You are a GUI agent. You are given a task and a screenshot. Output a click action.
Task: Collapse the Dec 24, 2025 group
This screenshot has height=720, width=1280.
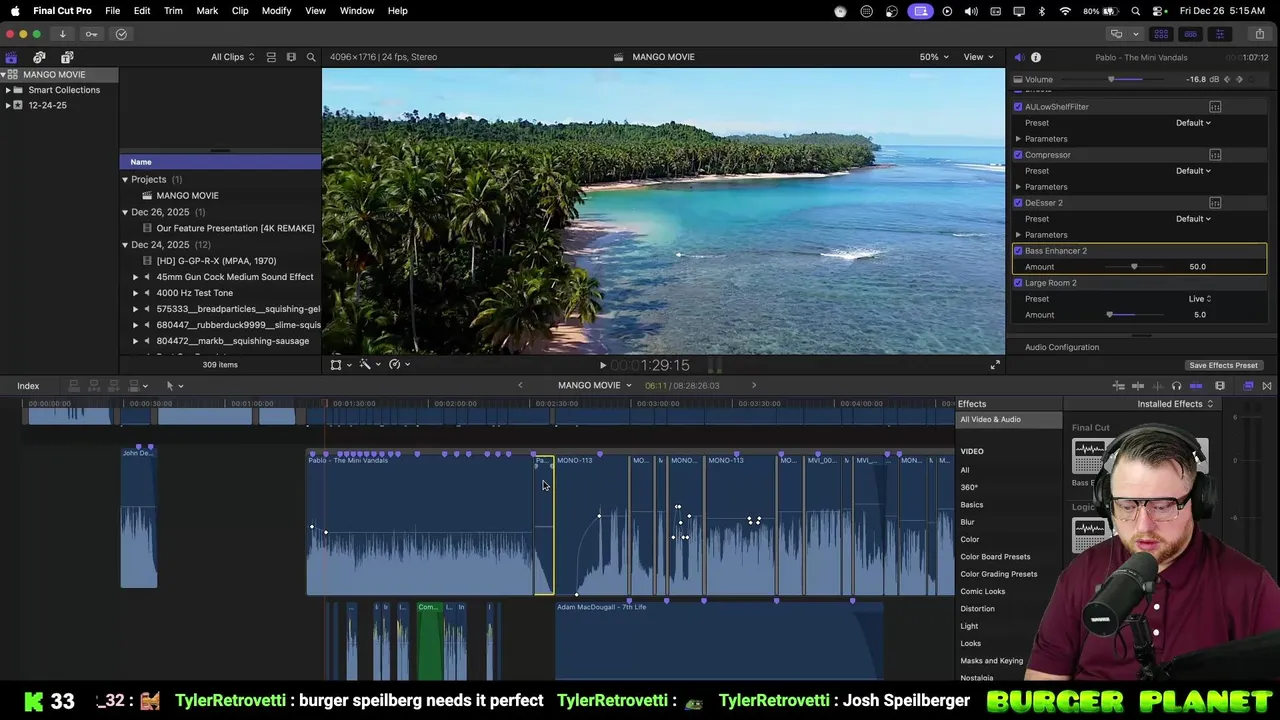125,245
